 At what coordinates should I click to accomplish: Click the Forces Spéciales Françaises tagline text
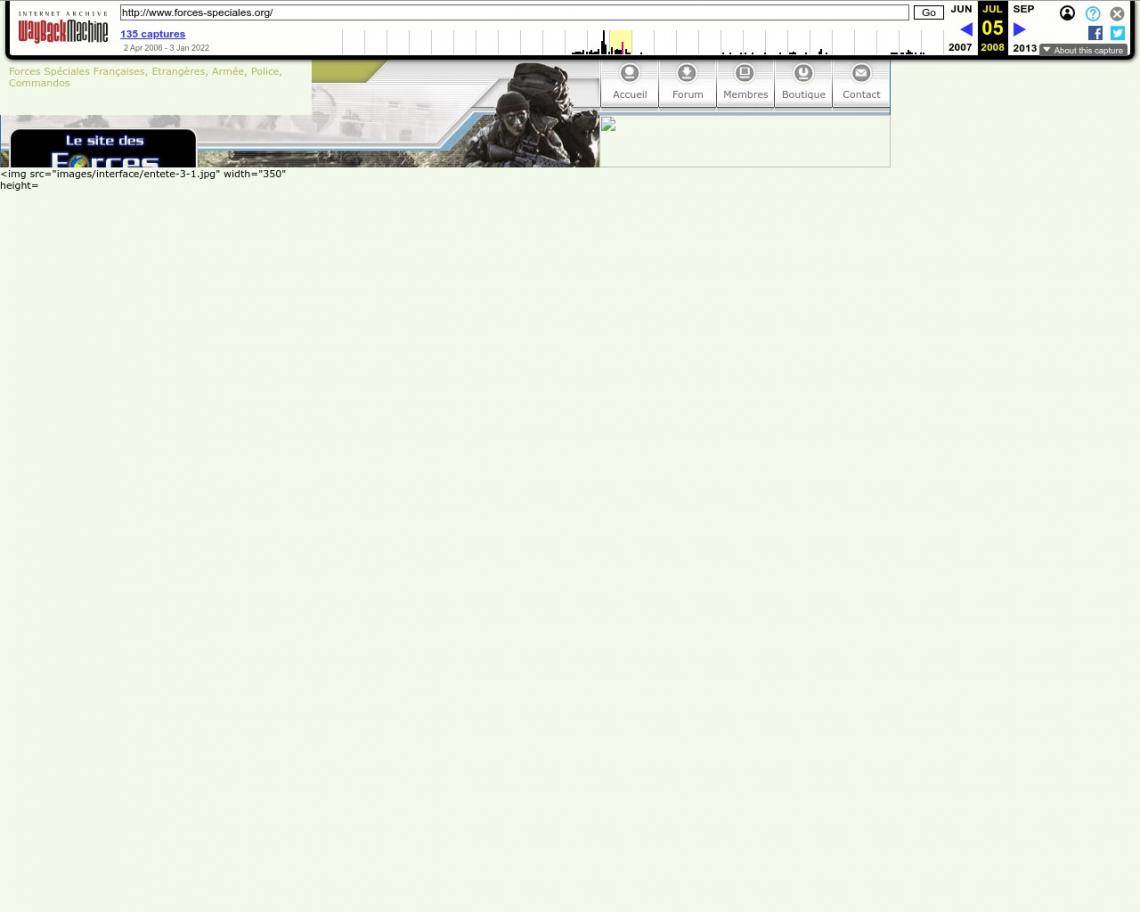click(x=145, y=77)
